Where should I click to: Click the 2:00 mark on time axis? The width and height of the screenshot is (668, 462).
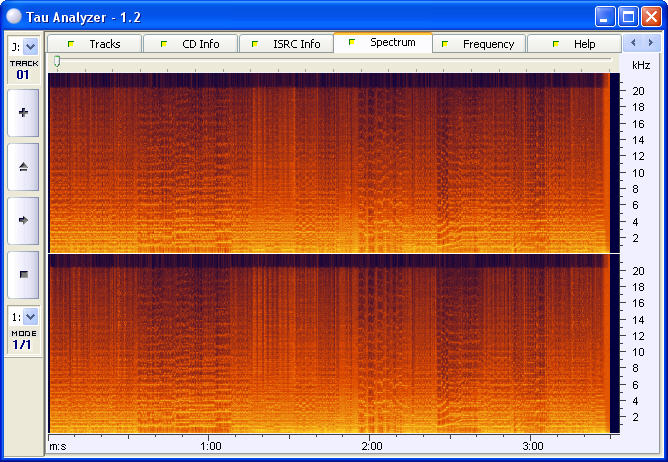pos(371,446)
